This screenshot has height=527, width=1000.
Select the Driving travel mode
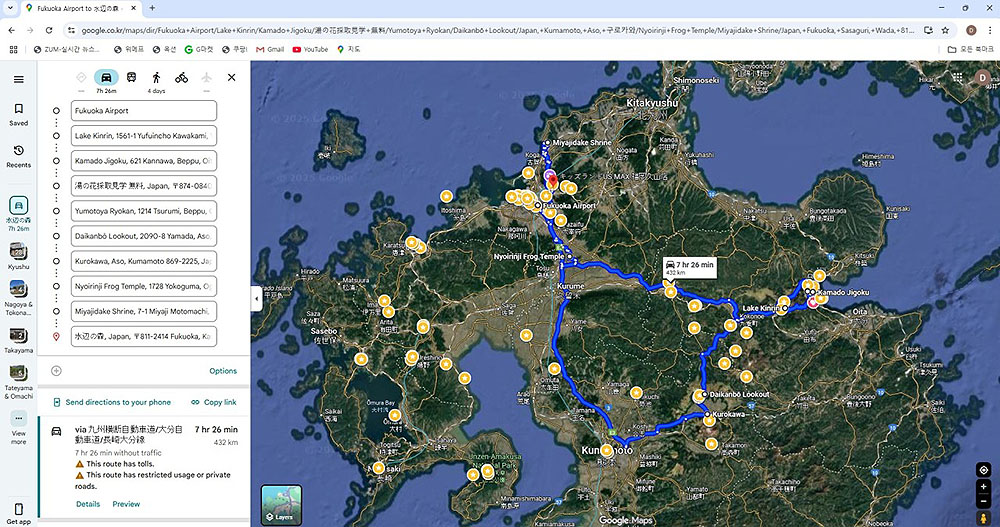click(106, 77)
